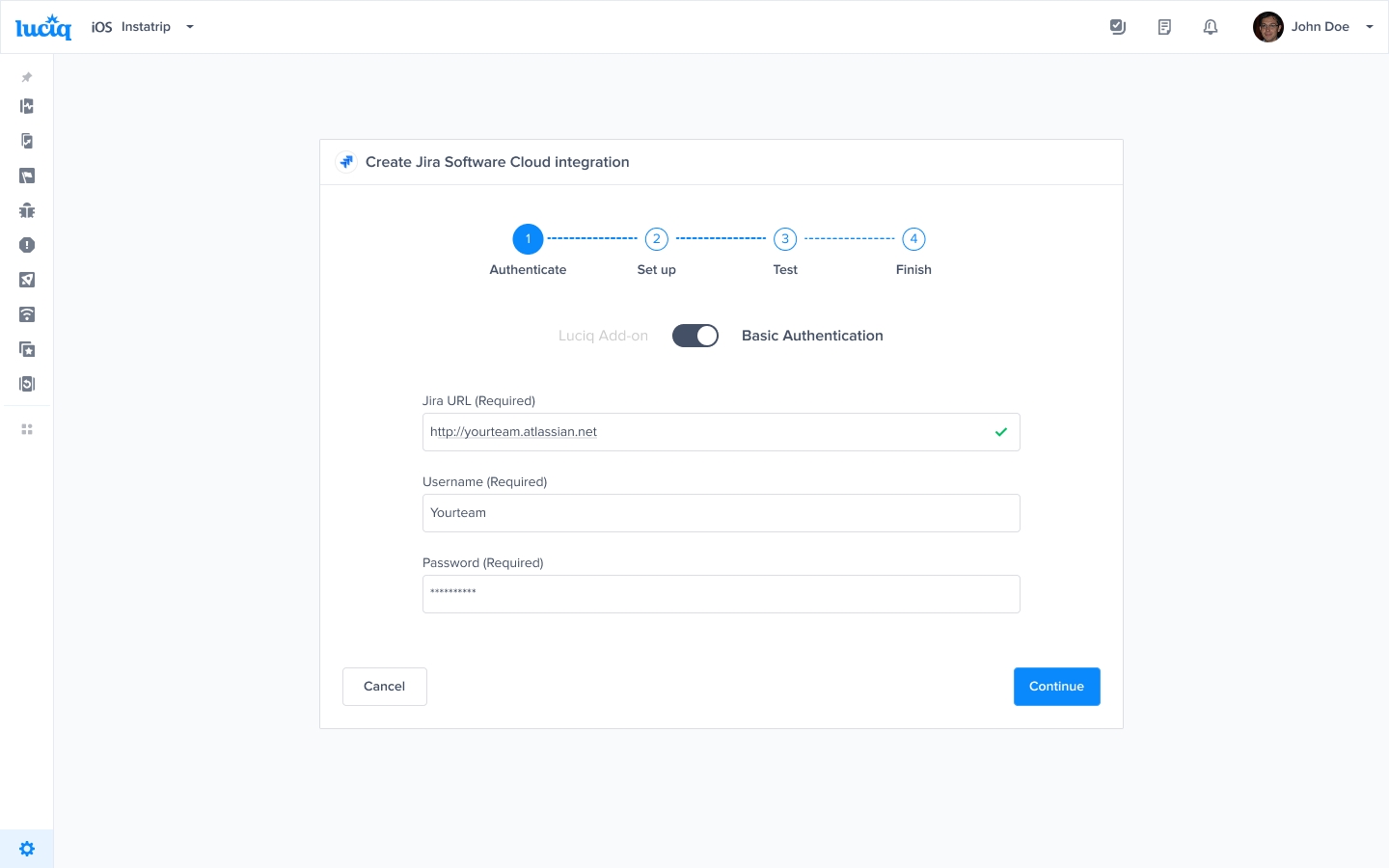Click the wifi signal icon in sidebar

(x=27, y=314)
